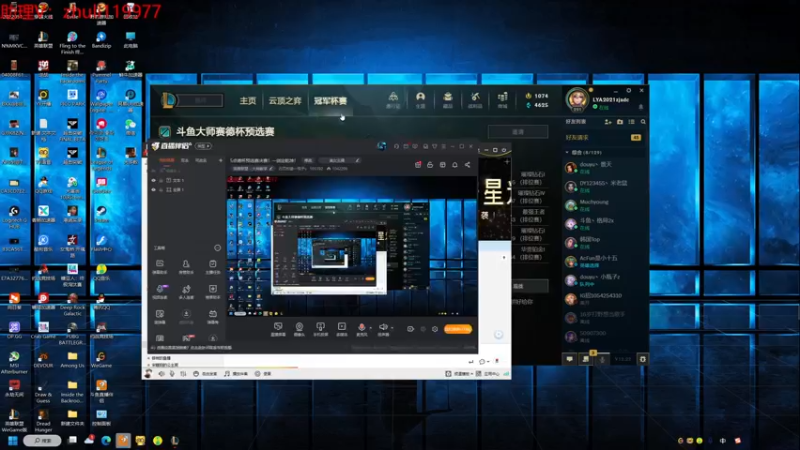Image resolution: width=800 pixels, height=450 pixels.
Task: Click the bell-shaped icon in toolbox first row
Action: click(186, 266)
